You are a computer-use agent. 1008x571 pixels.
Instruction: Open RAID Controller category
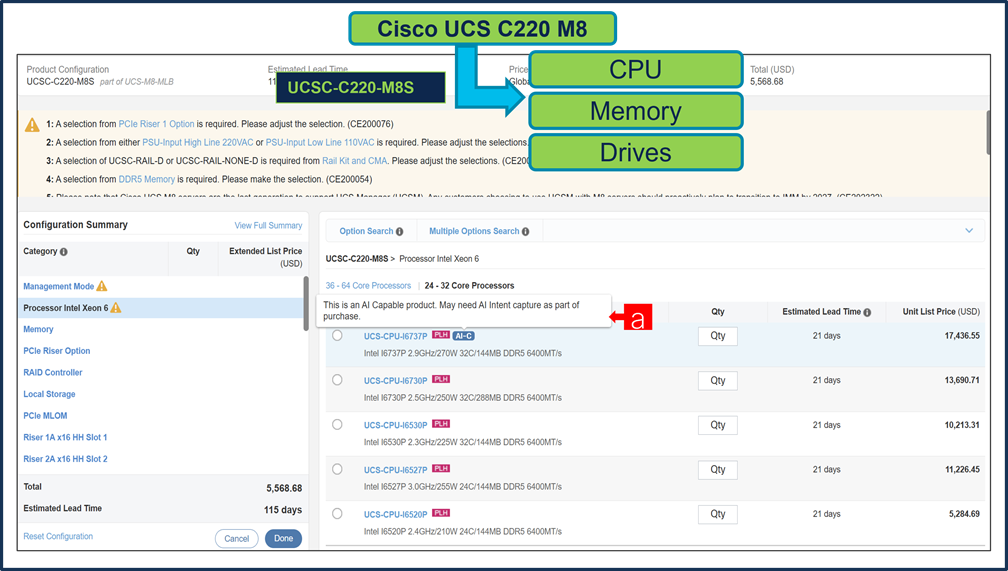(x=53, y=372)
